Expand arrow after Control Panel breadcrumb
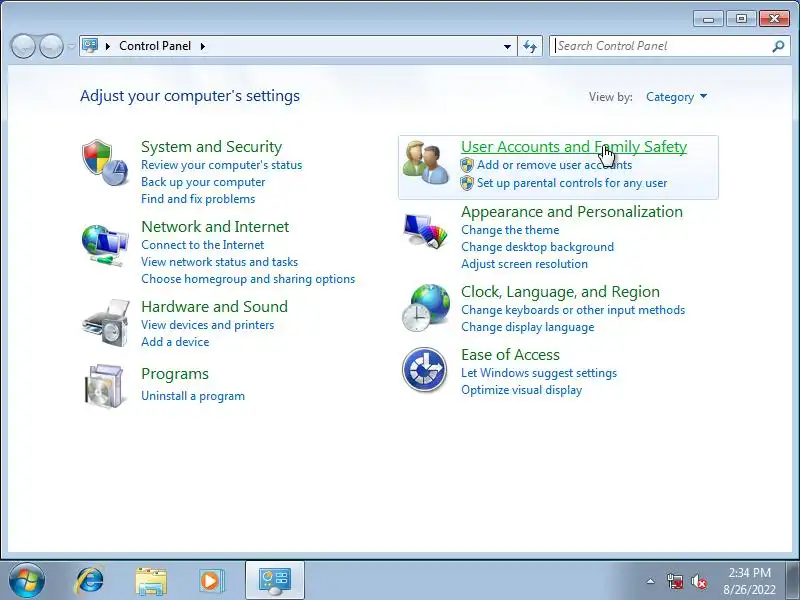 [x=203, y=46]
